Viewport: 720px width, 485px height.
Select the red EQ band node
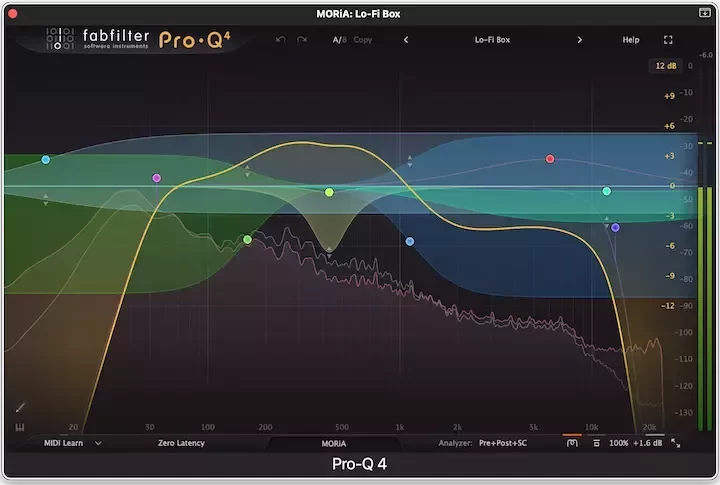(550, 159)
